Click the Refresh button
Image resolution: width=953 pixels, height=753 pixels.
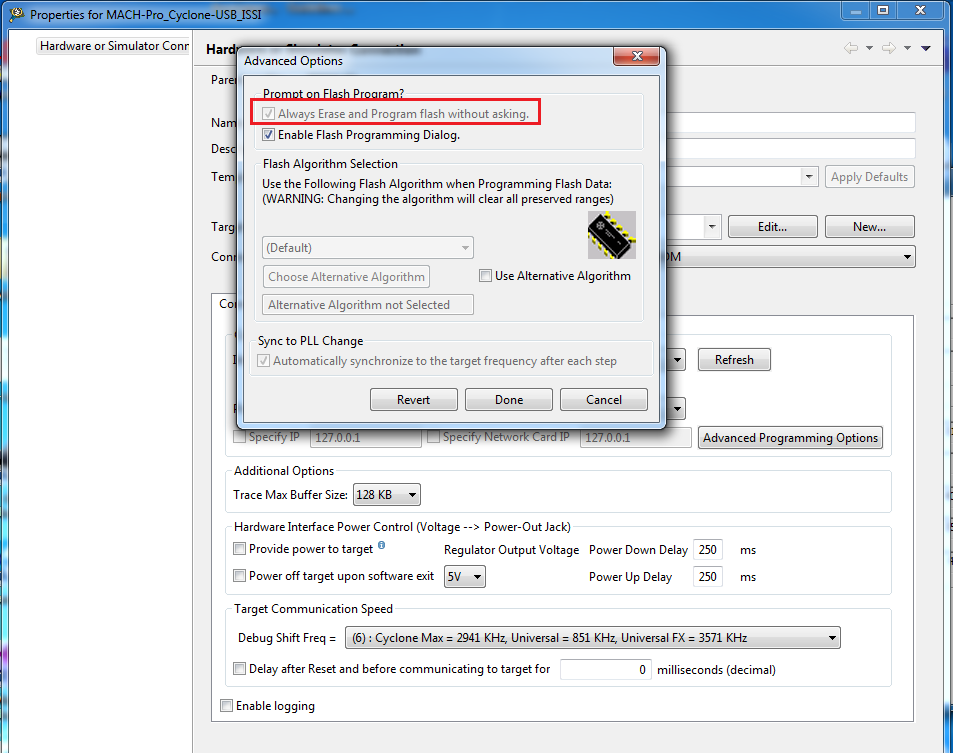click(733, 359)
